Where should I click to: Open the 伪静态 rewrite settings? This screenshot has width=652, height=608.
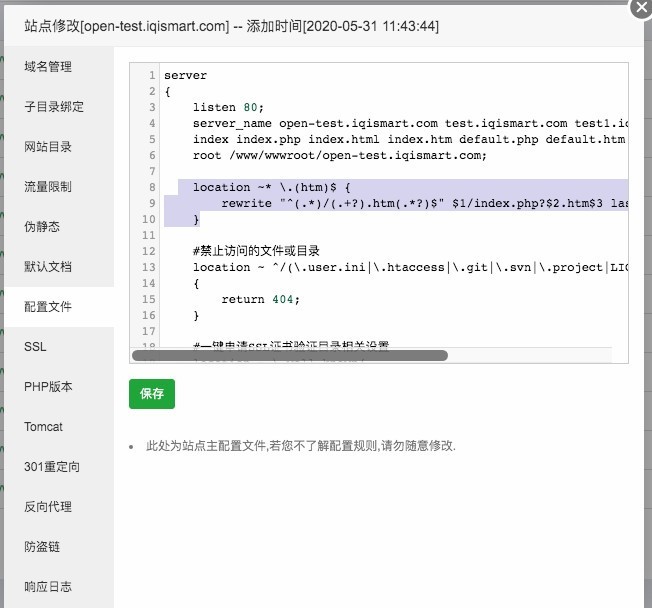click(x=42, y=227)
